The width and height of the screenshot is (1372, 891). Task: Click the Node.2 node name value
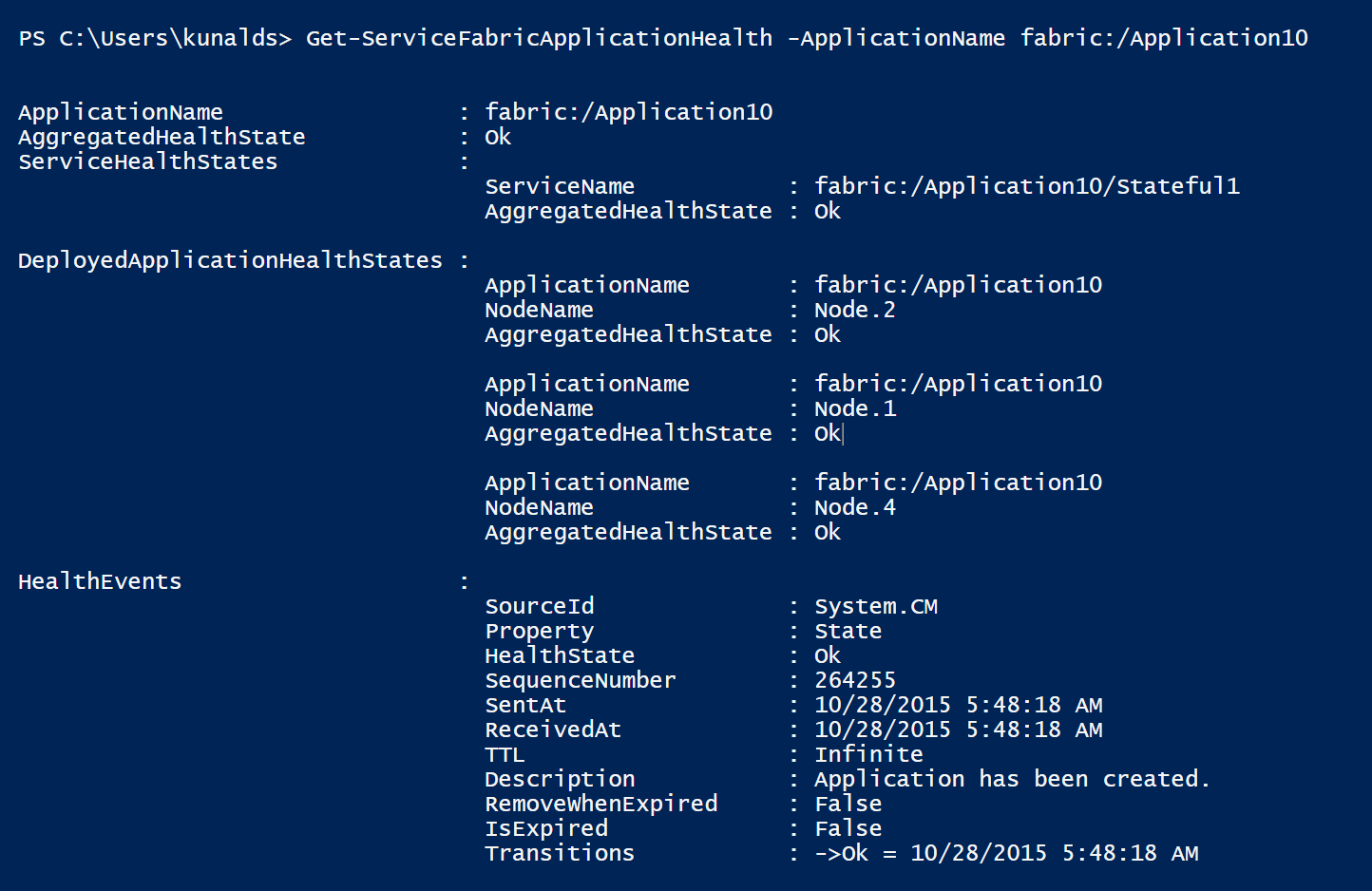pyautogui.click(x=854, y=310)
